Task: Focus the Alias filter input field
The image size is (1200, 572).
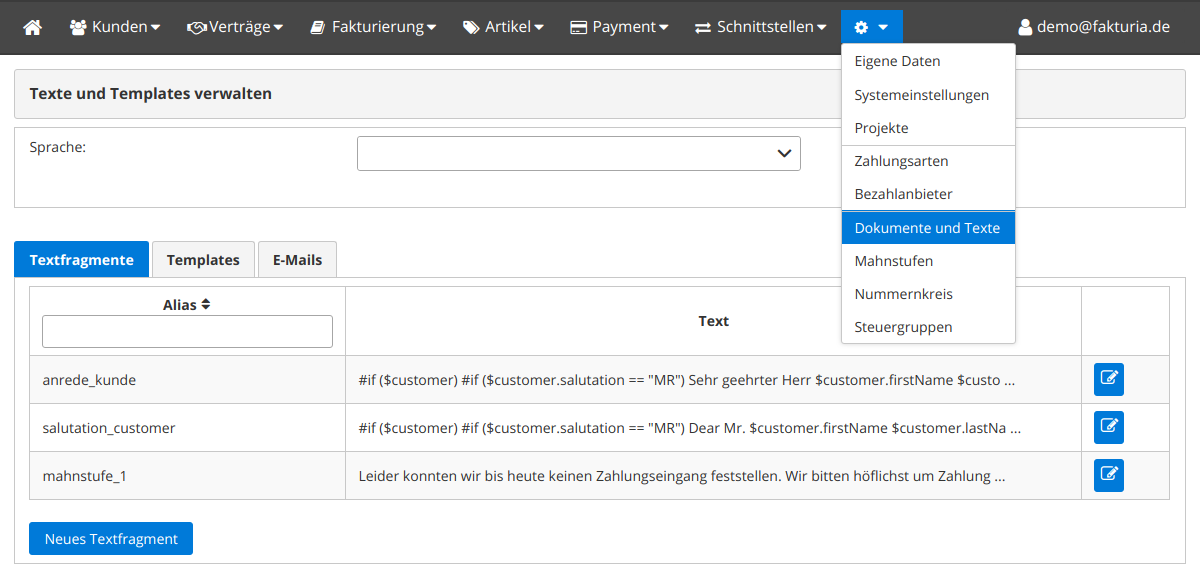Action: coord(187,332)
